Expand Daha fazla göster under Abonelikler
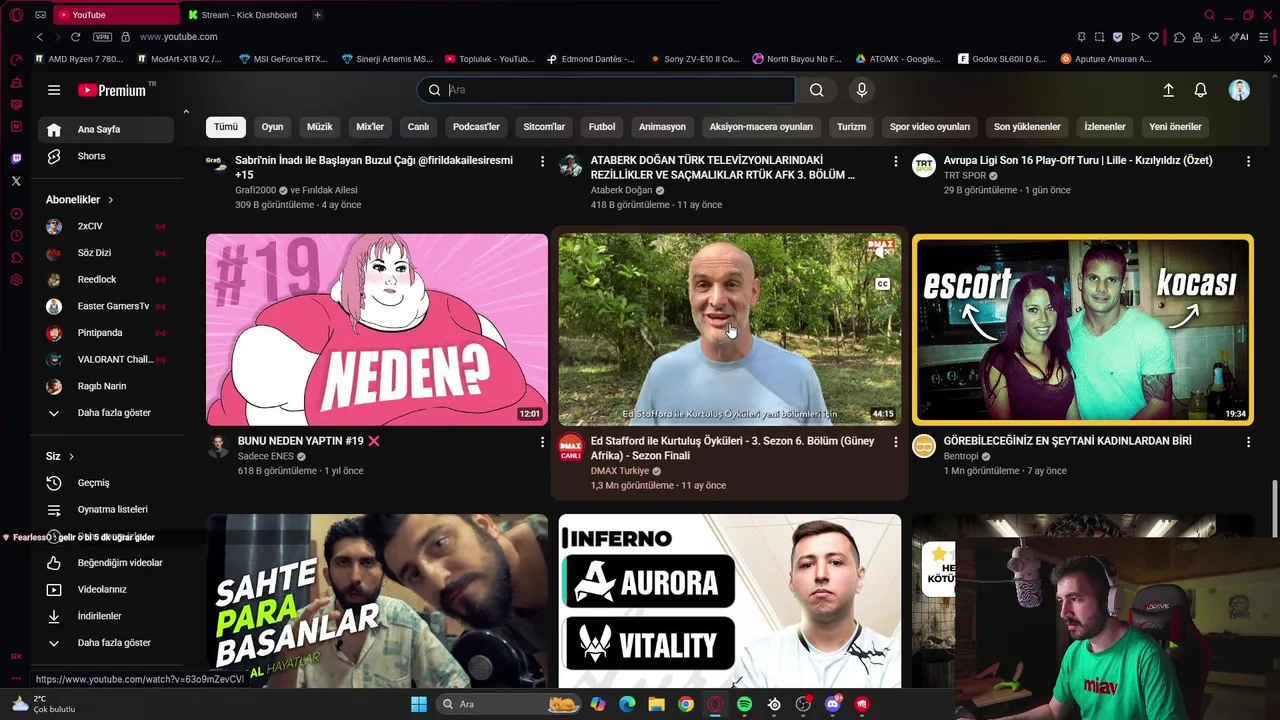 (105, 413)
